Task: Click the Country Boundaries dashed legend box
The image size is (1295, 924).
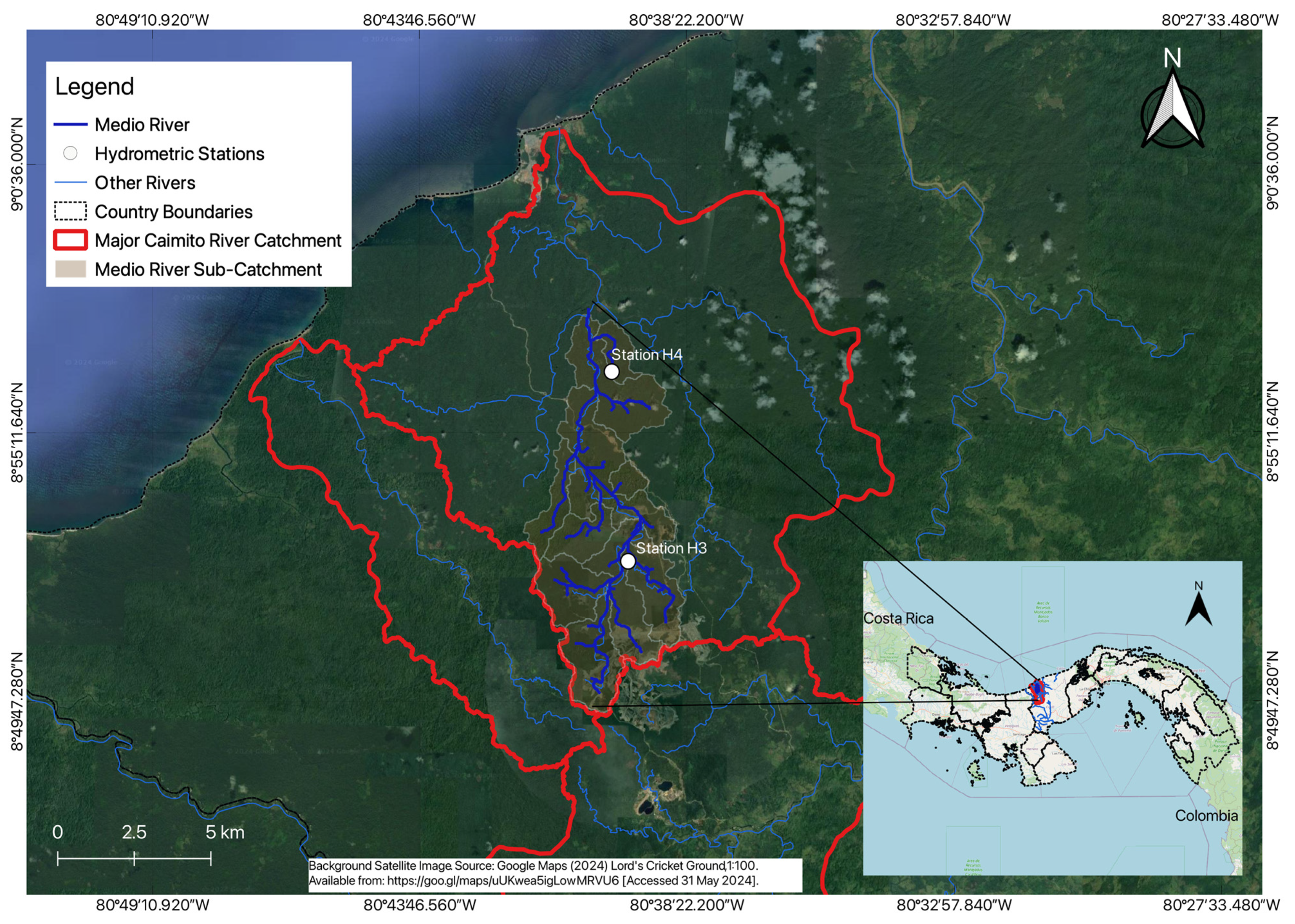Action: click(70, 211)
